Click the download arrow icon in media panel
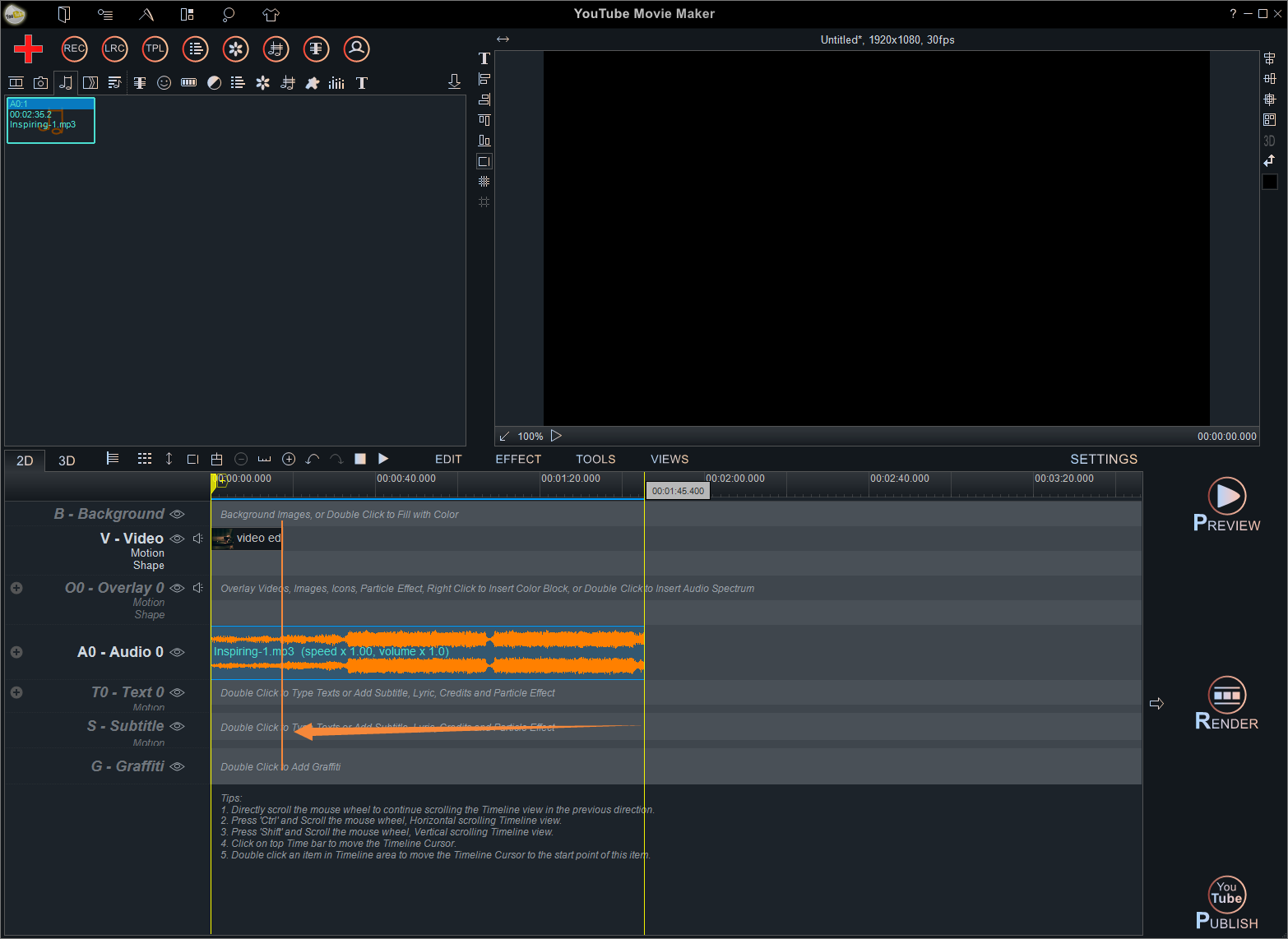 (x=454, y=81)
